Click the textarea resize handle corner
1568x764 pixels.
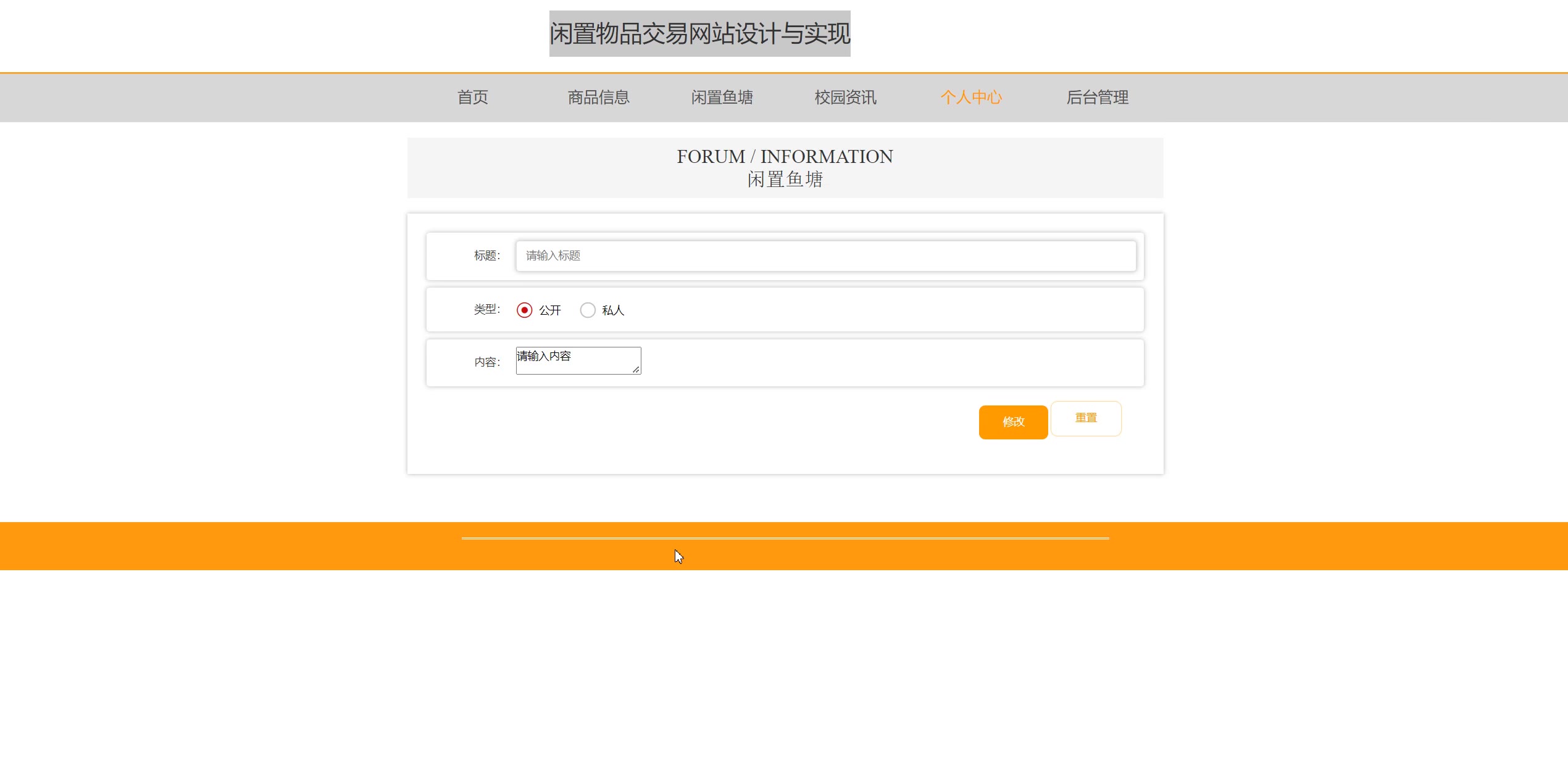pyautogui.click(x=636, y=370)
